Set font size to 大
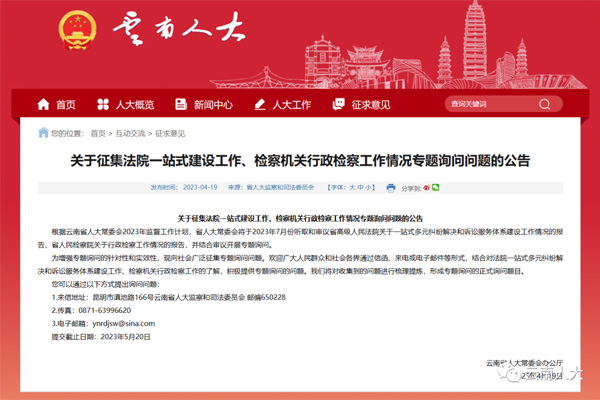The width and height of the screenshot is (600, 400). point(352,187)
